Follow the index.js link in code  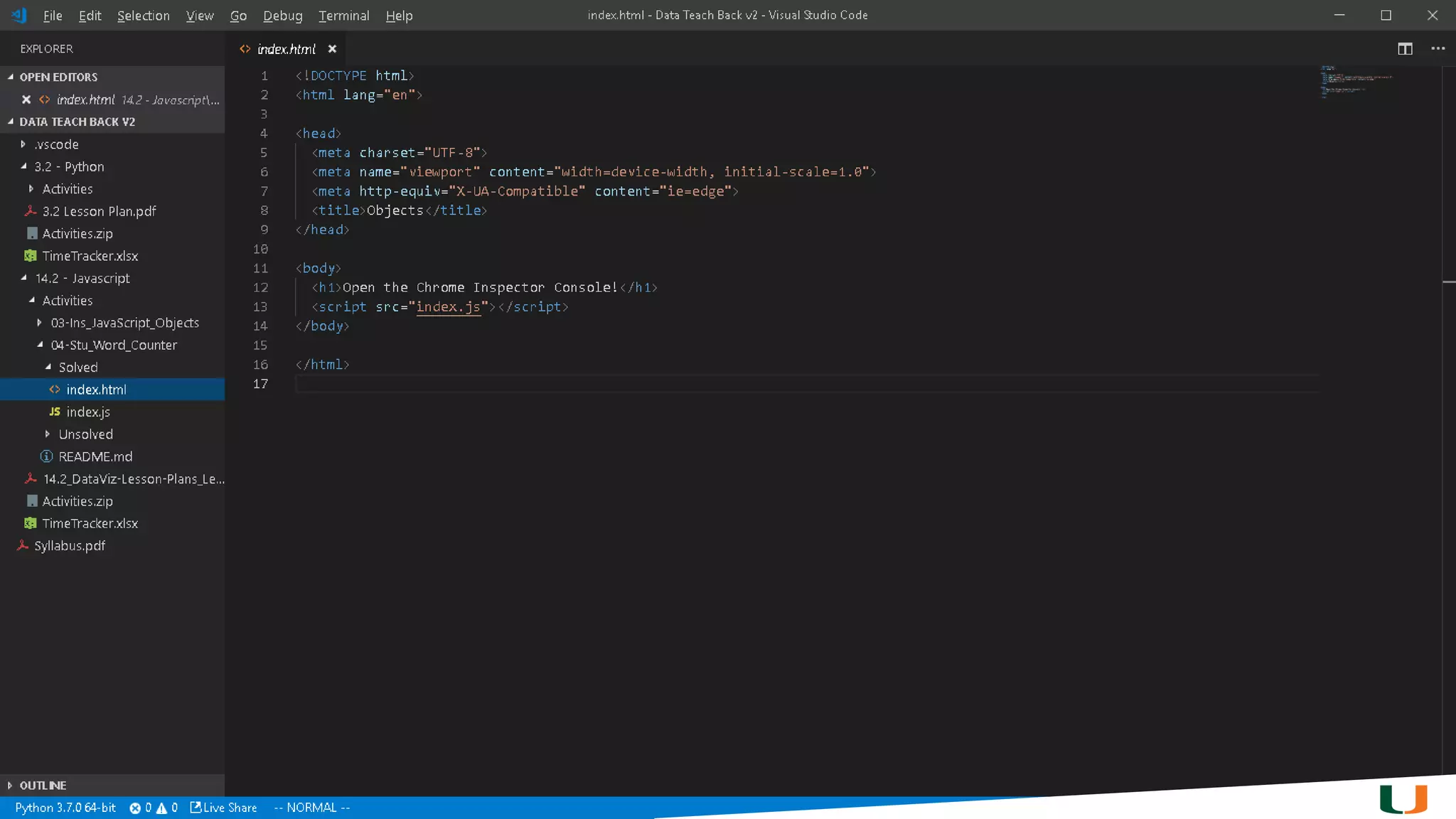pos(448,306)
